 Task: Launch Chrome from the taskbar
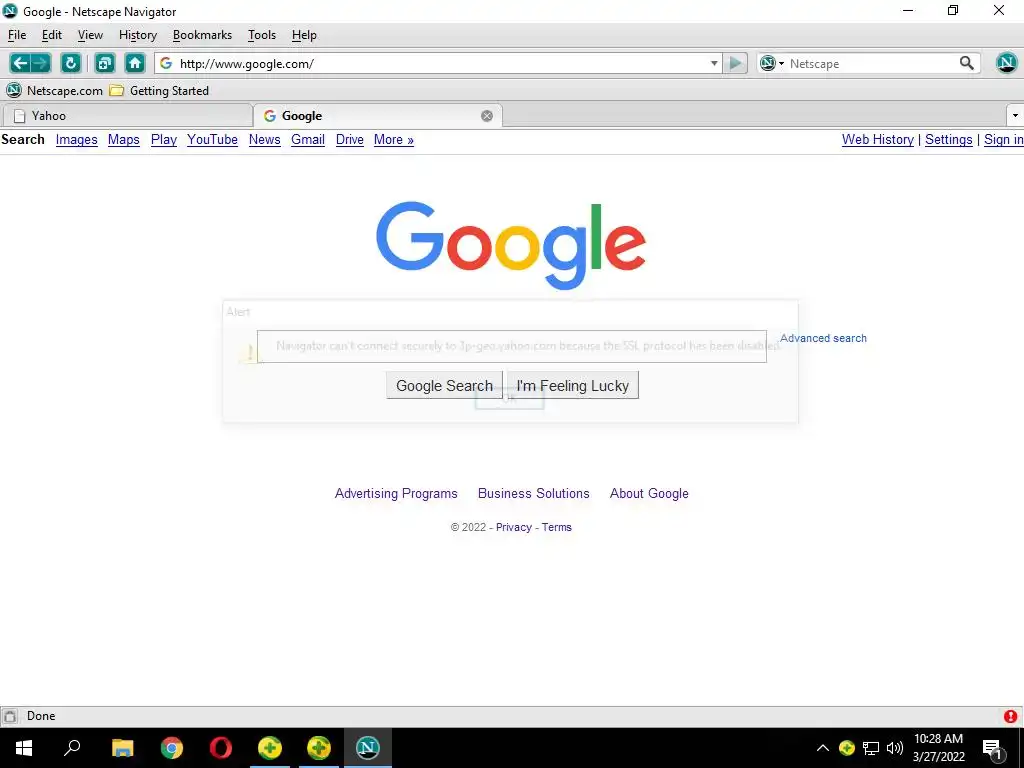172,748
